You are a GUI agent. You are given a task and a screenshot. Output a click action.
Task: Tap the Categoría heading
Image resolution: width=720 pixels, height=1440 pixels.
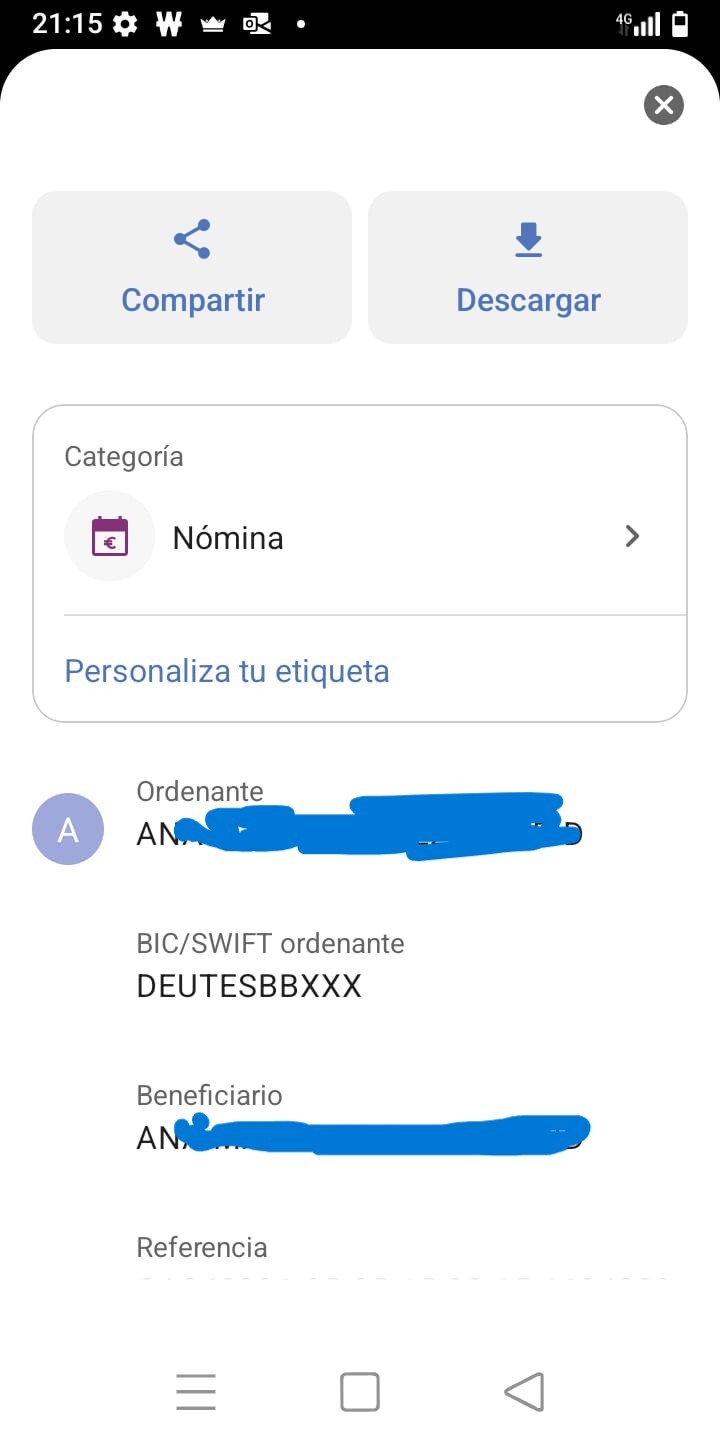124,457
